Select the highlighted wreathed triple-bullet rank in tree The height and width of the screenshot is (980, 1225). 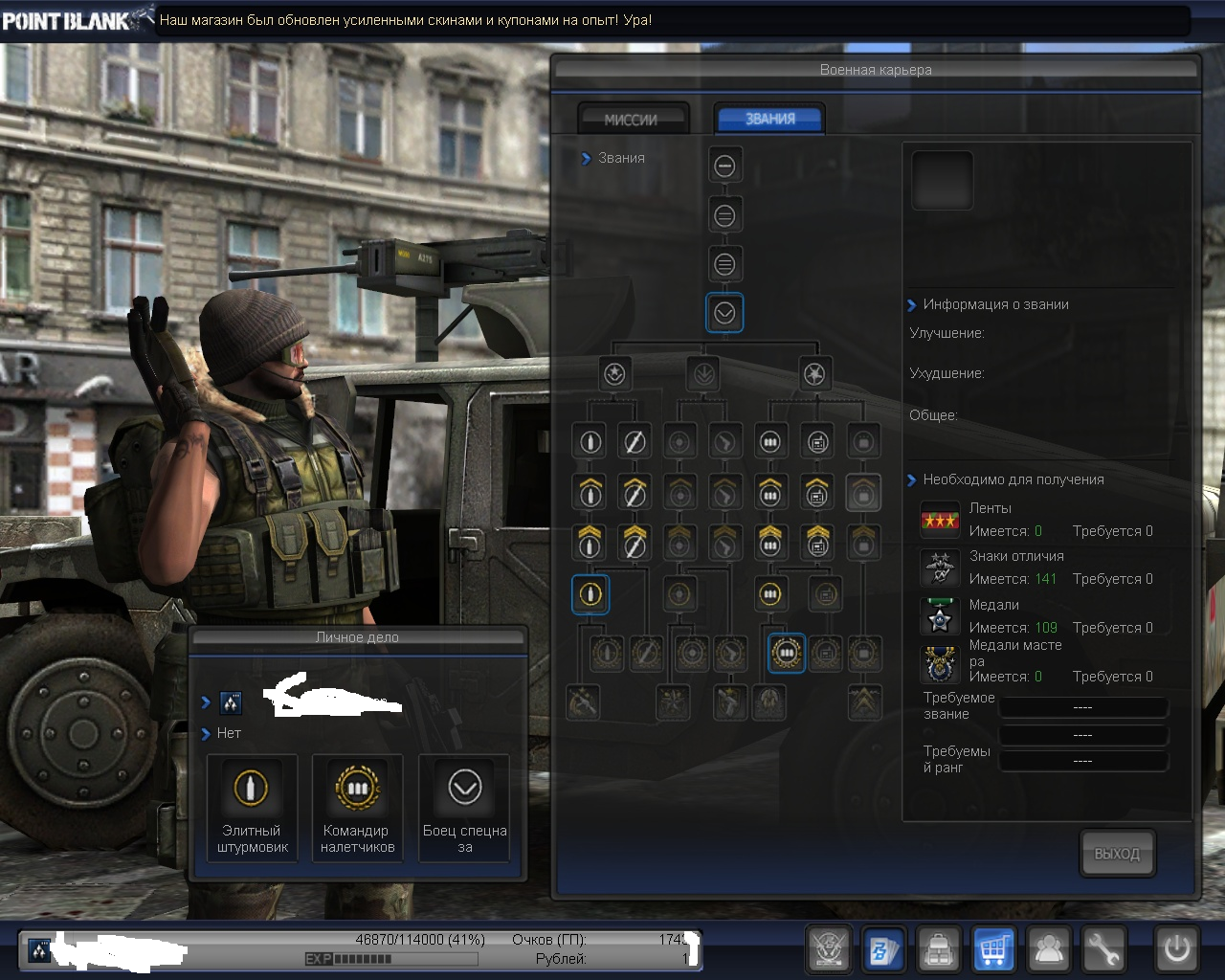point(786,654)
